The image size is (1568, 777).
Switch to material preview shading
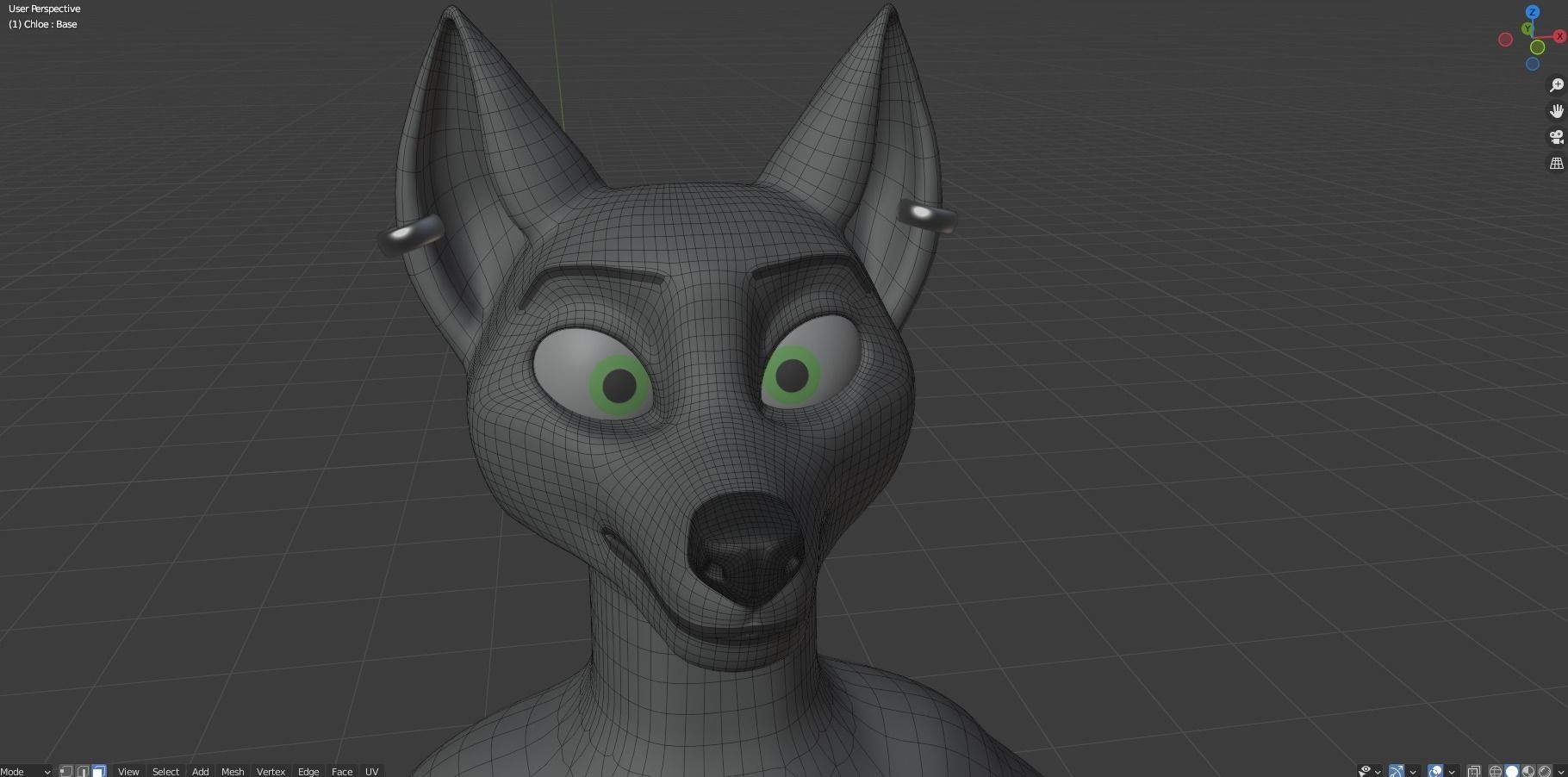click(x=1528, y=771)
